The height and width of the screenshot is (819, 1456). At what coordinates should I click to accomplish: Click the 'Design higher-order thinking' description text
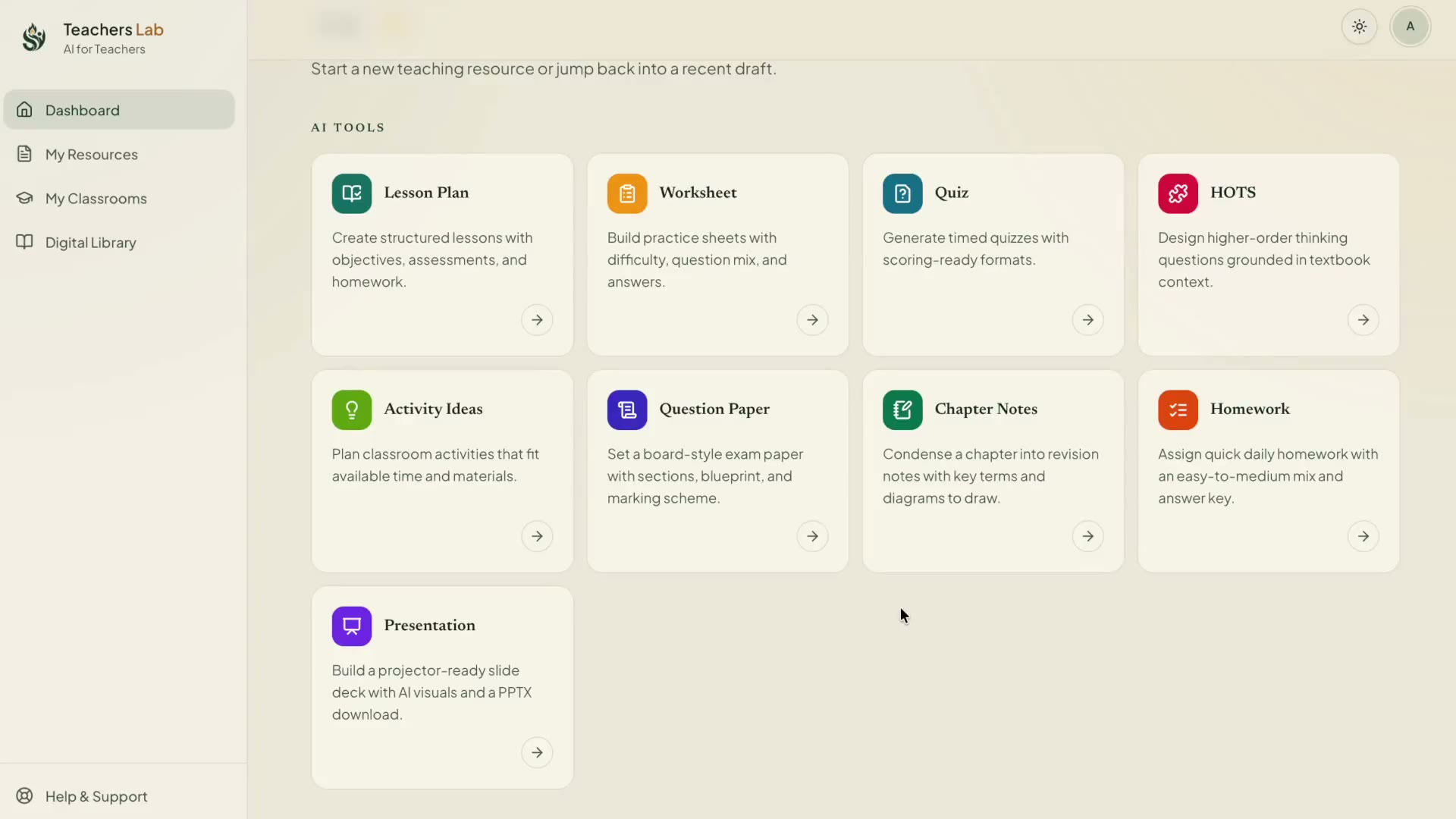tap(1264, 259)
